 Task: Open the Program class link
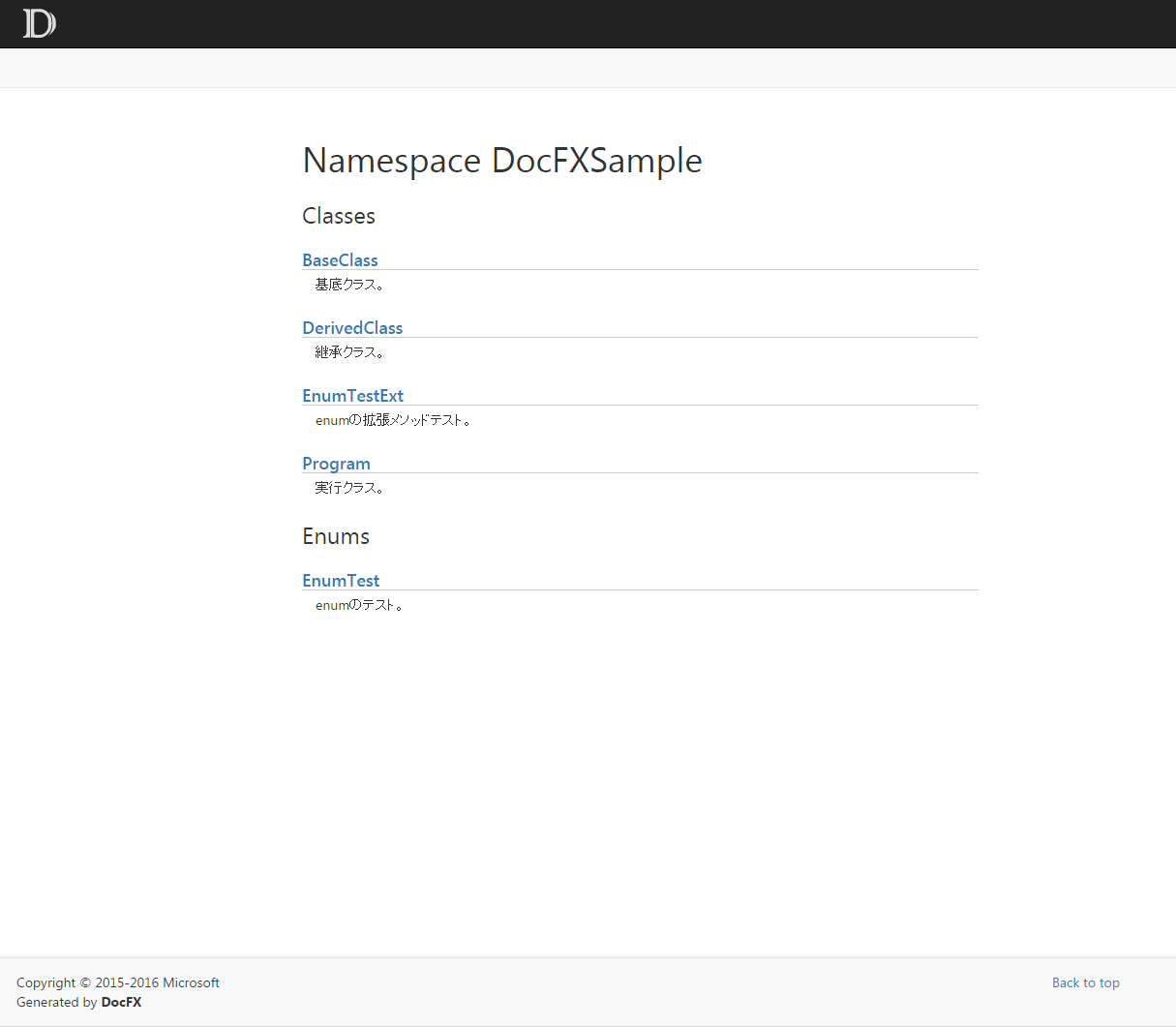click(336, 464)
